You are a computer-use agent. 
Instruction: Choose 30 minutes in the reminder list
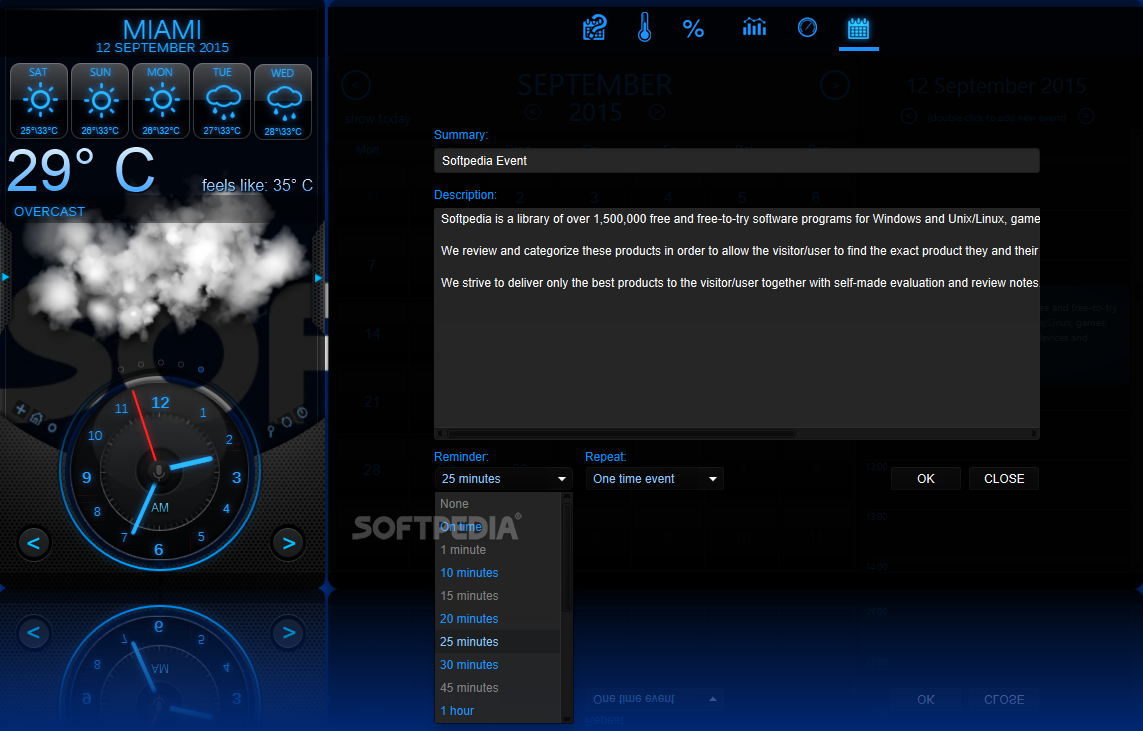(x=498, y=665)
